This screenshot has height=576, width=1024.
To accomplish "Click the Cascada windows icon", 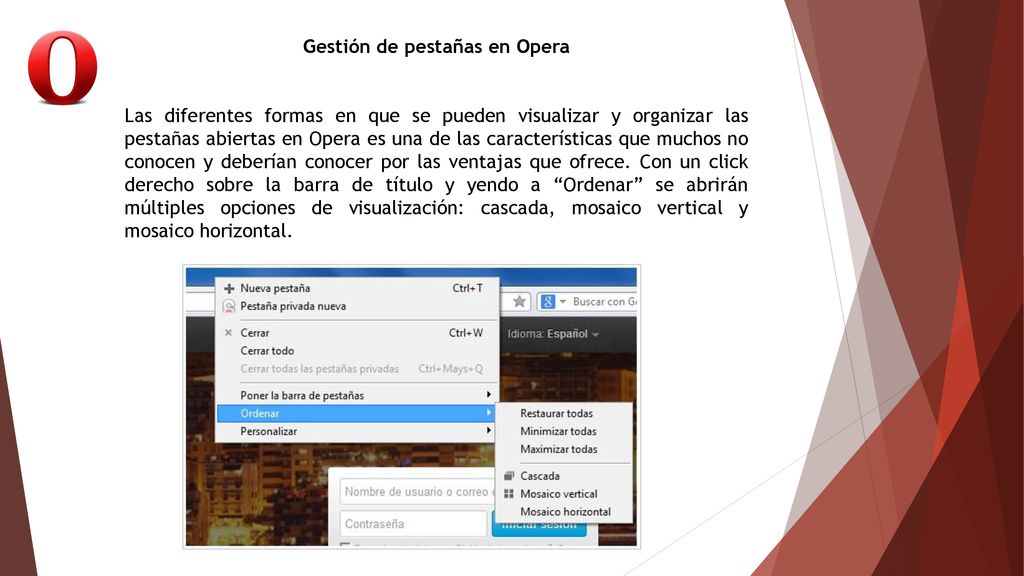I will (509, 475).
